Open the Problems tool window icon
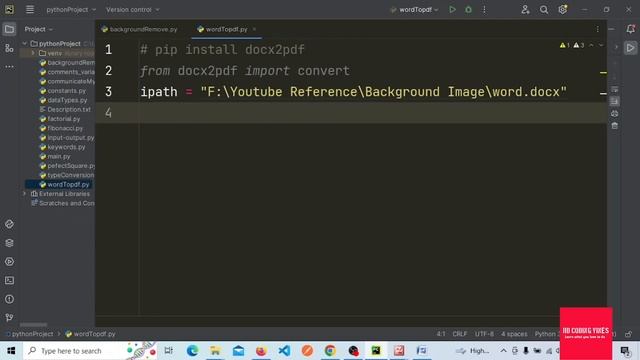The width and height of the screenshot is (640, 360). tap(9, 299)
